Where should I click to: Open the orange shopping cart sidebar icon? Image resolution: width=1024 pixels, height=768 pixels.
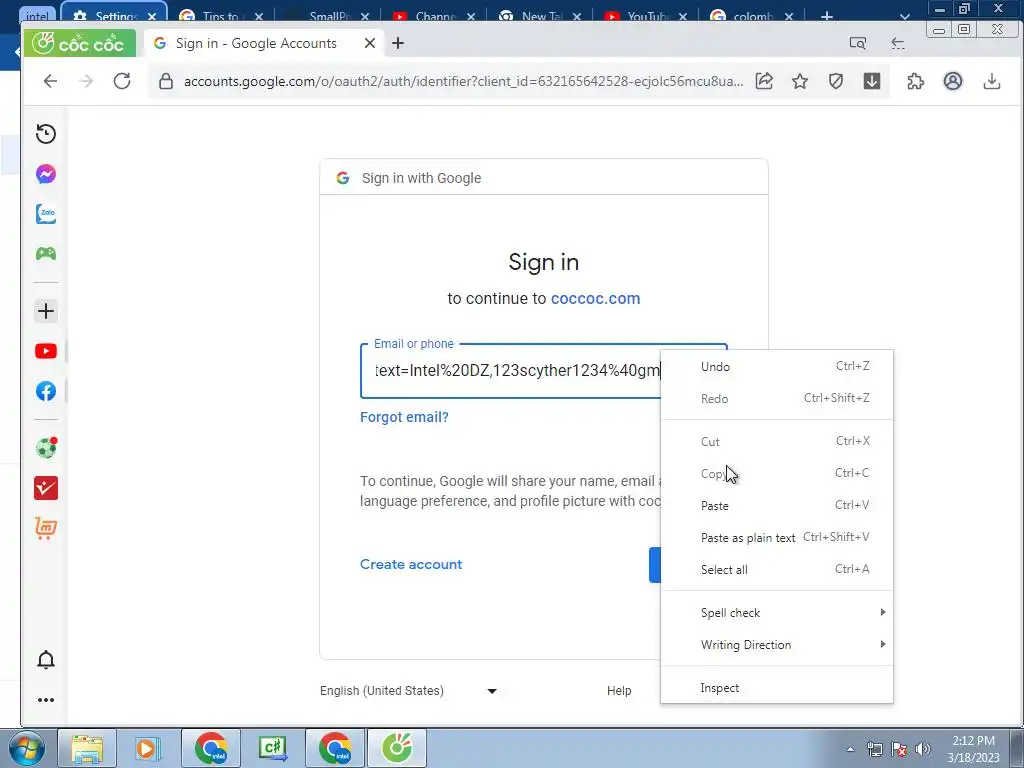click(46, 528)
